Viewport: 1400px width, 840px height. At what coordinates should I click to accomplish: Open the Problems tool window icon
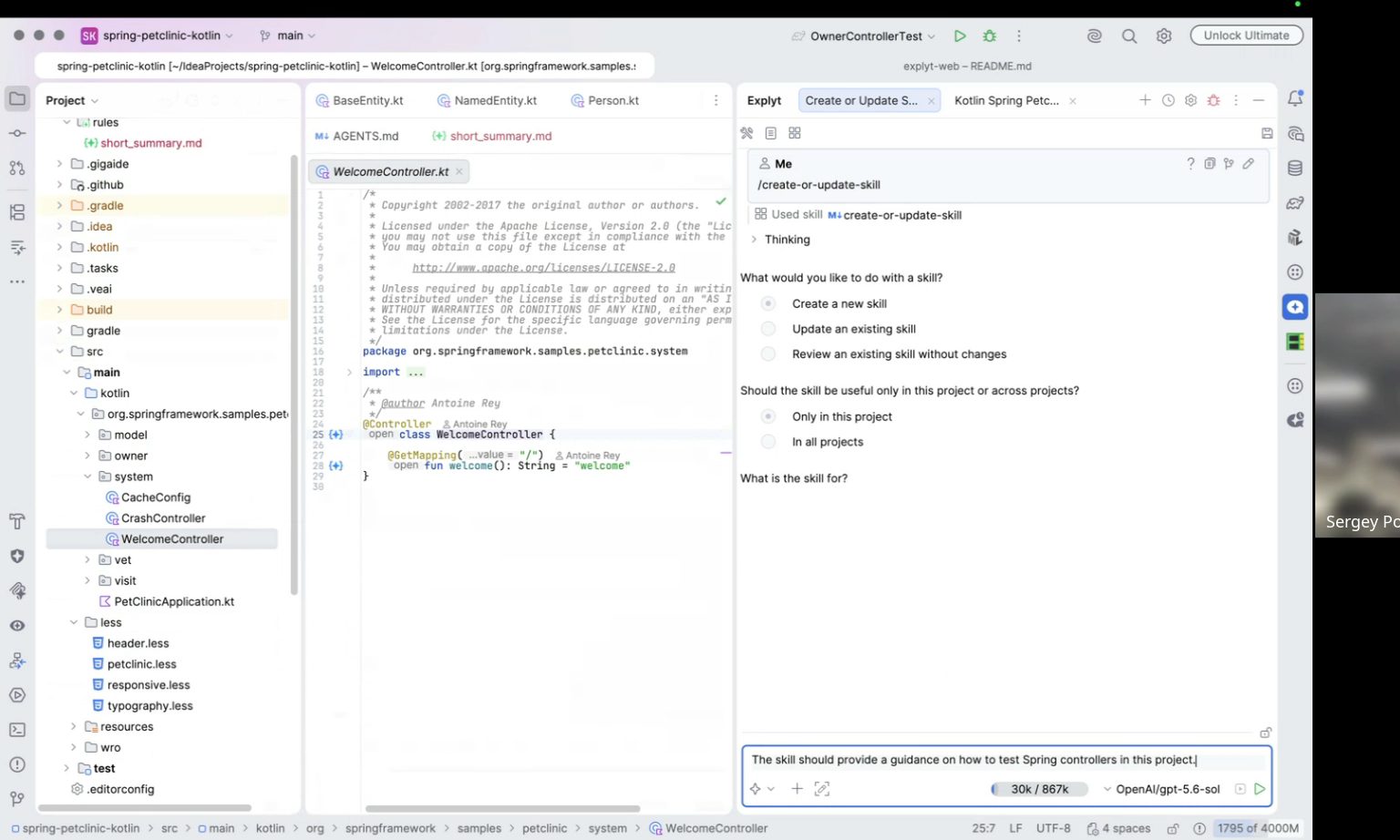click(x=17, y=764)
